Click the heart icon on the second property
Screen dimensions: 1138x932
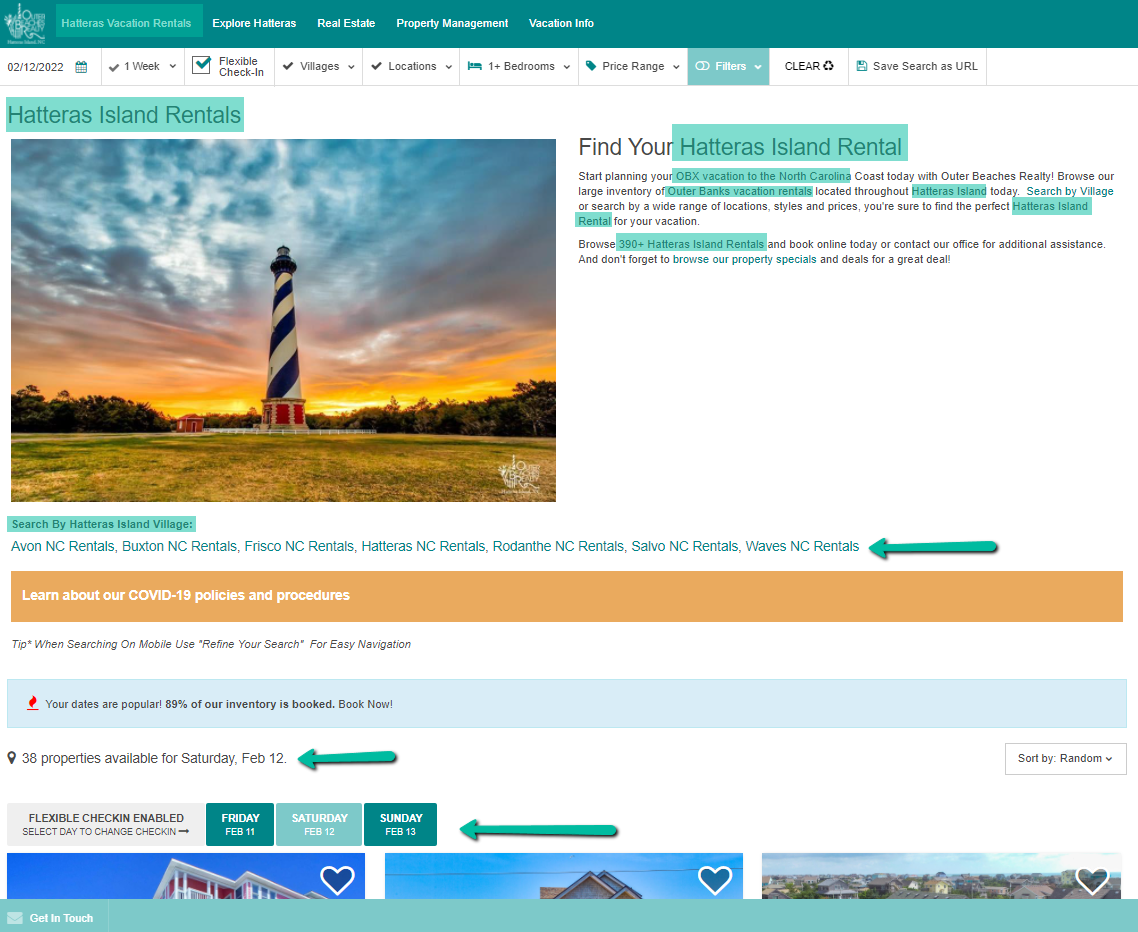715,879
